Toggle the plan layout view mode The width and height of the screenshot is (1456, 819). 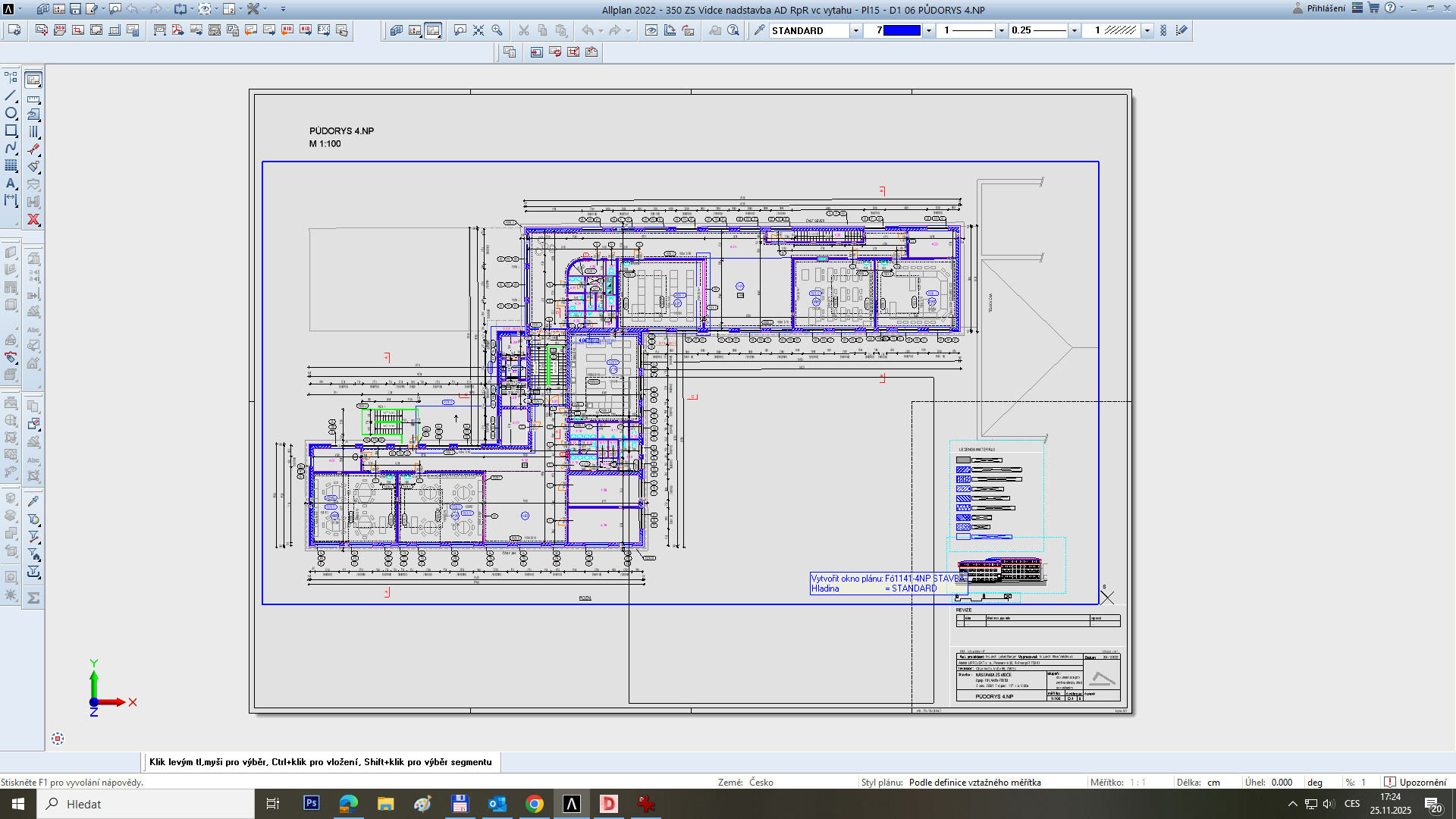(433, 30)
